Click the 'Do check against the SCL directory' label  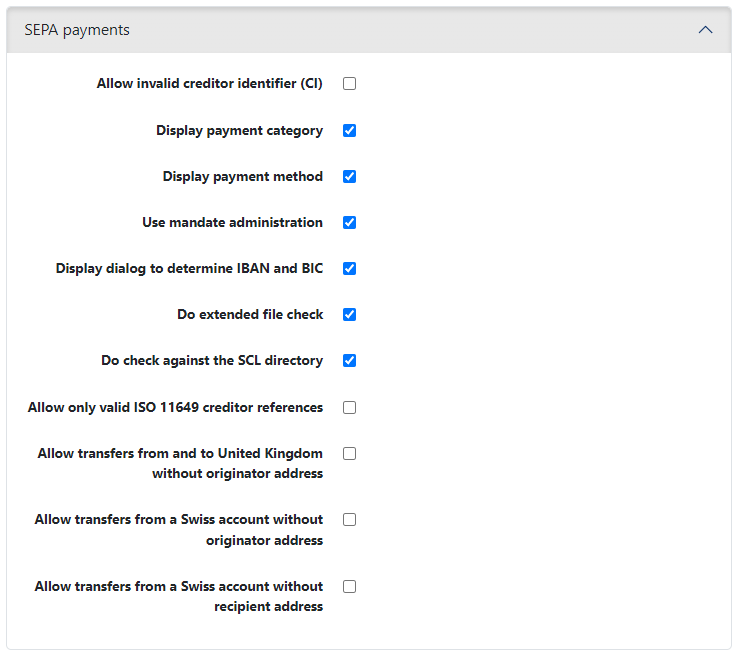(212, 360)
